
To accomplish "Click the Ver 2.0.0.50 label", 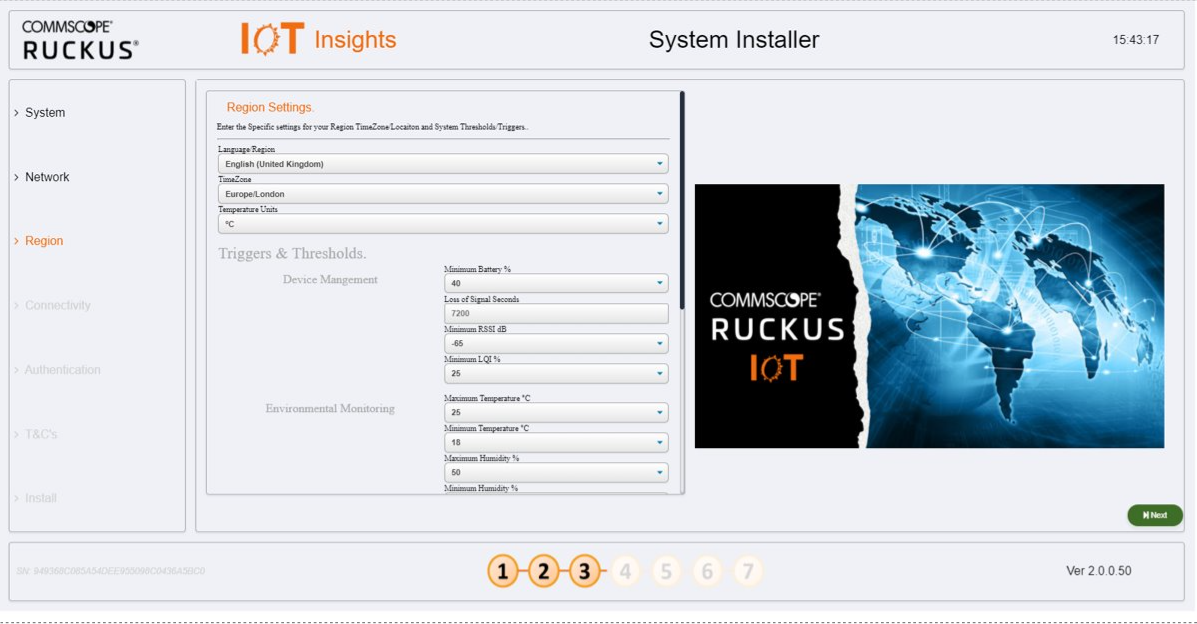I will [1099, 571].
